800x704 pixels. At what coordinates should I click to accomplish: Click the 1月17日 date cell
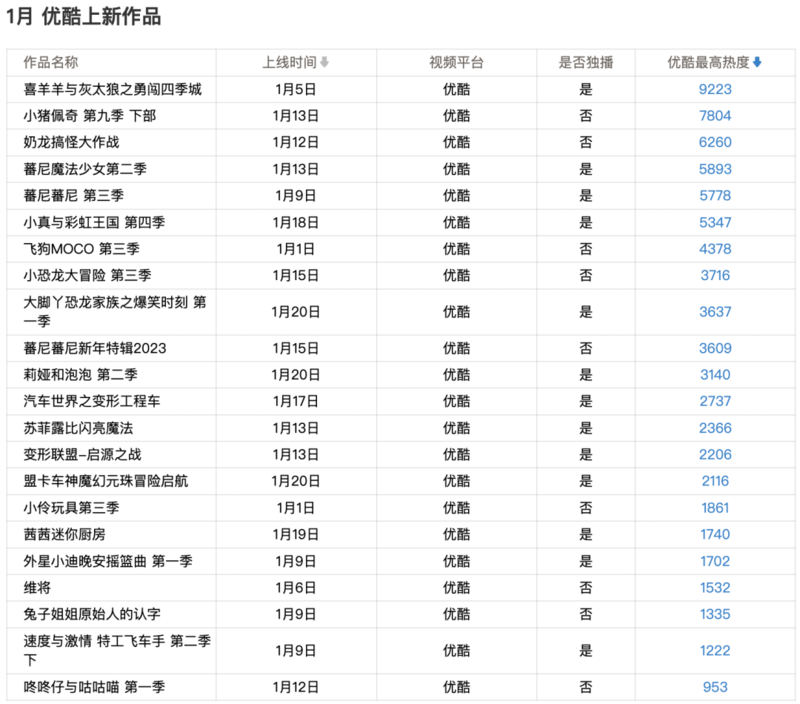(296, 401)
